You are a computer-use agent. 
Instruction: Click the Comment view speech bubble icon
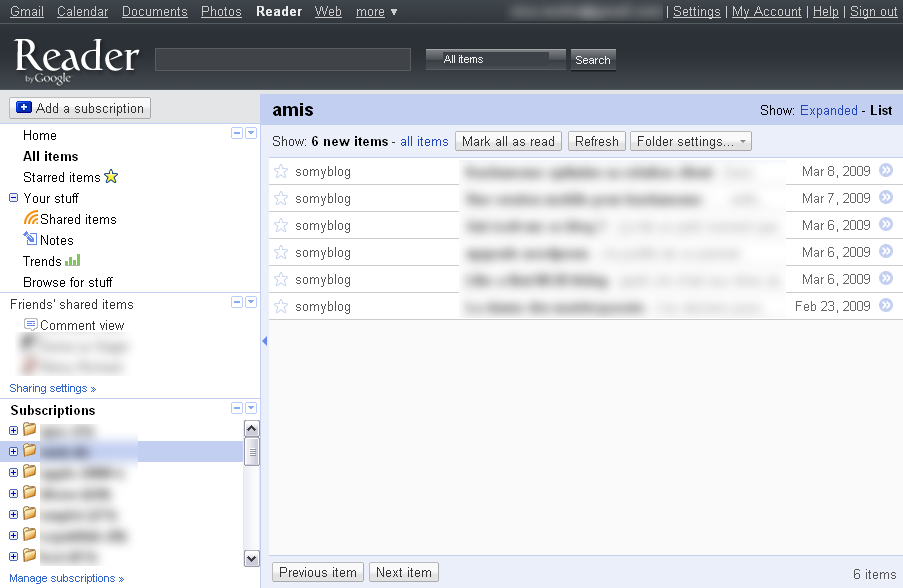[x=31, y=324]
